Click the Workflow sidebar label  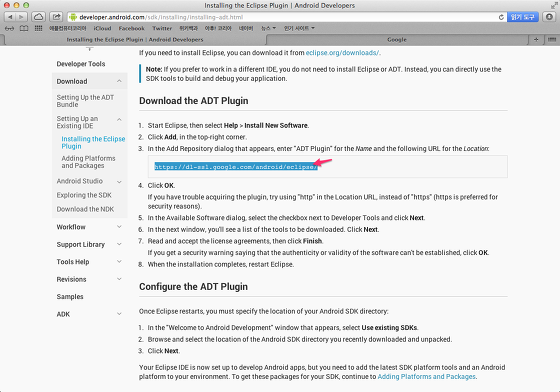pyautogui.click(x=71, y=227)
